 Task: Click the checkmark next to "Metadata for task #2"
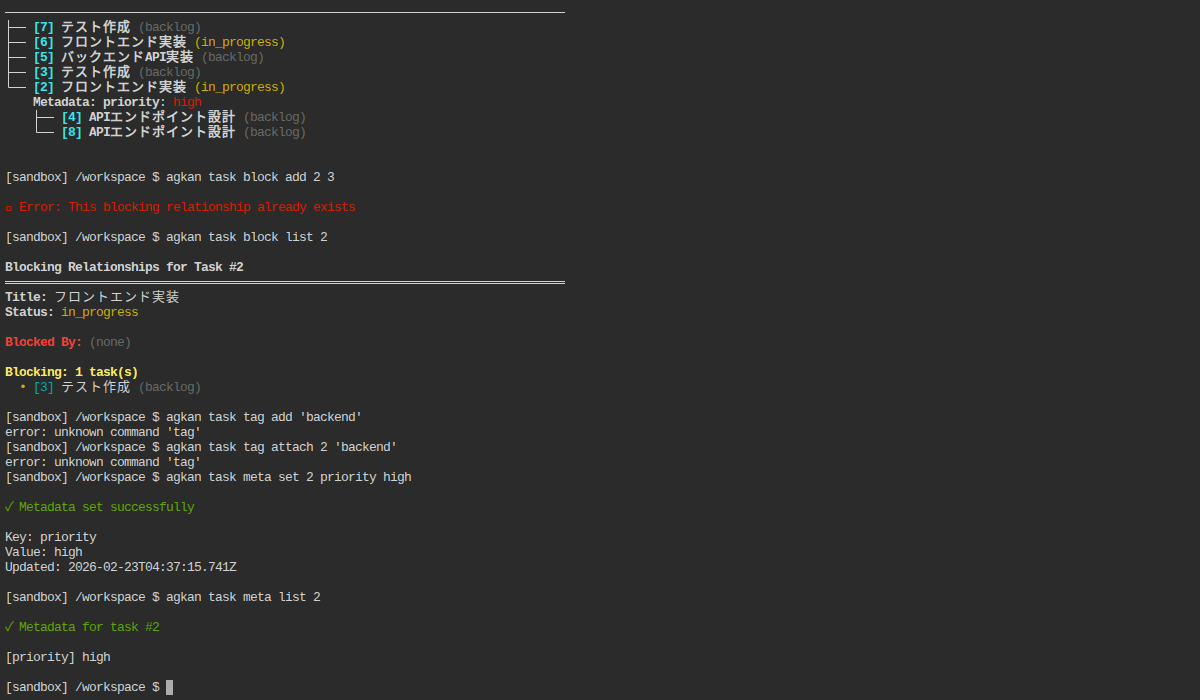(9, 627)
